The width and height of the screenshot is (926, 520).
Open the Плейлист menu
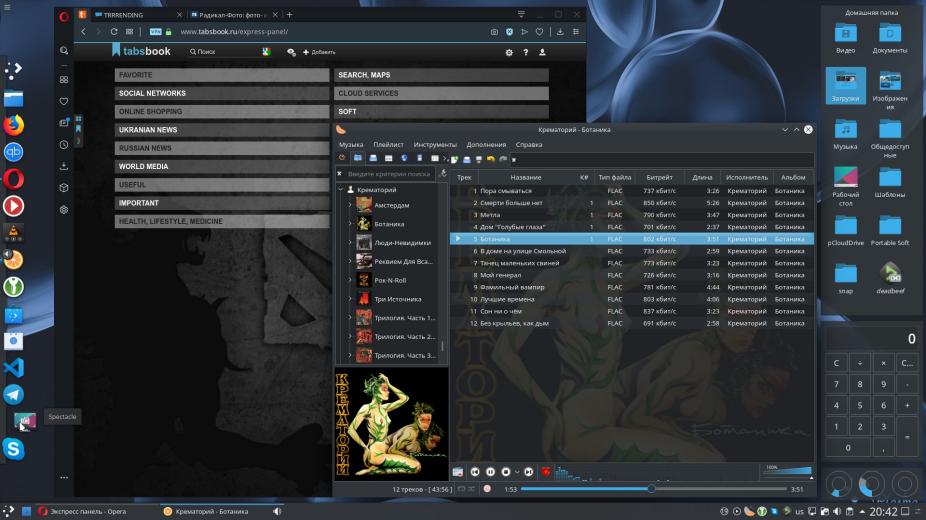point(388,144)
